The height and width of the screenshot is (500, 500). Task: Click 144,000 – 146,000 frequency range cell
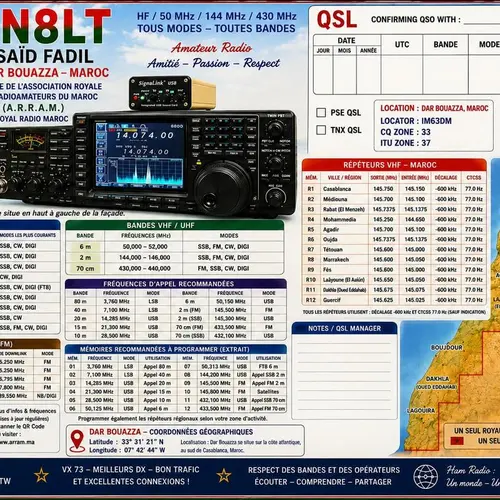pyautogui.click(x=145, y=257)
